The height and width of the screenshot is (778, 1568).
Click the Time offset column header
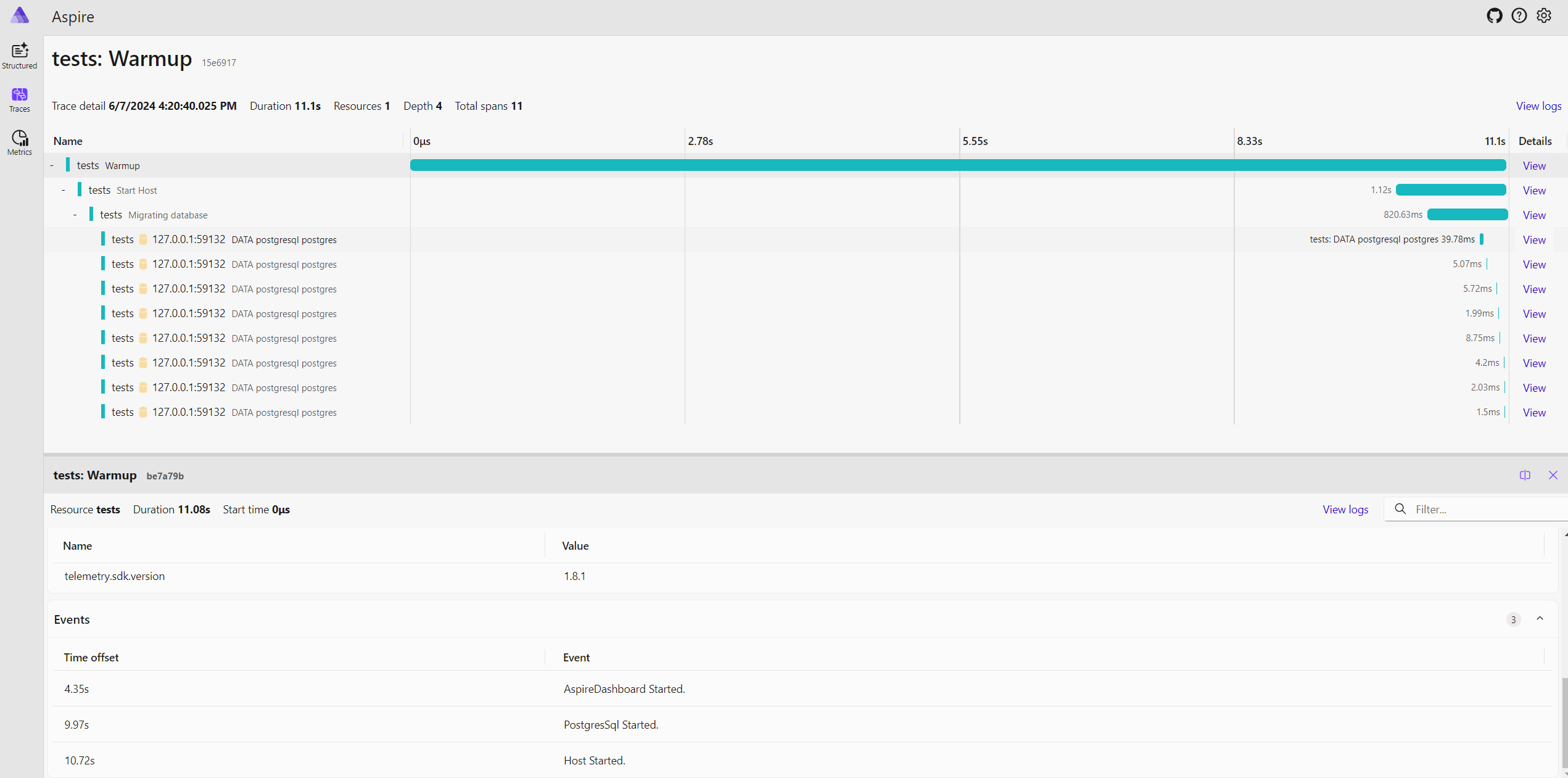(91, 658)
